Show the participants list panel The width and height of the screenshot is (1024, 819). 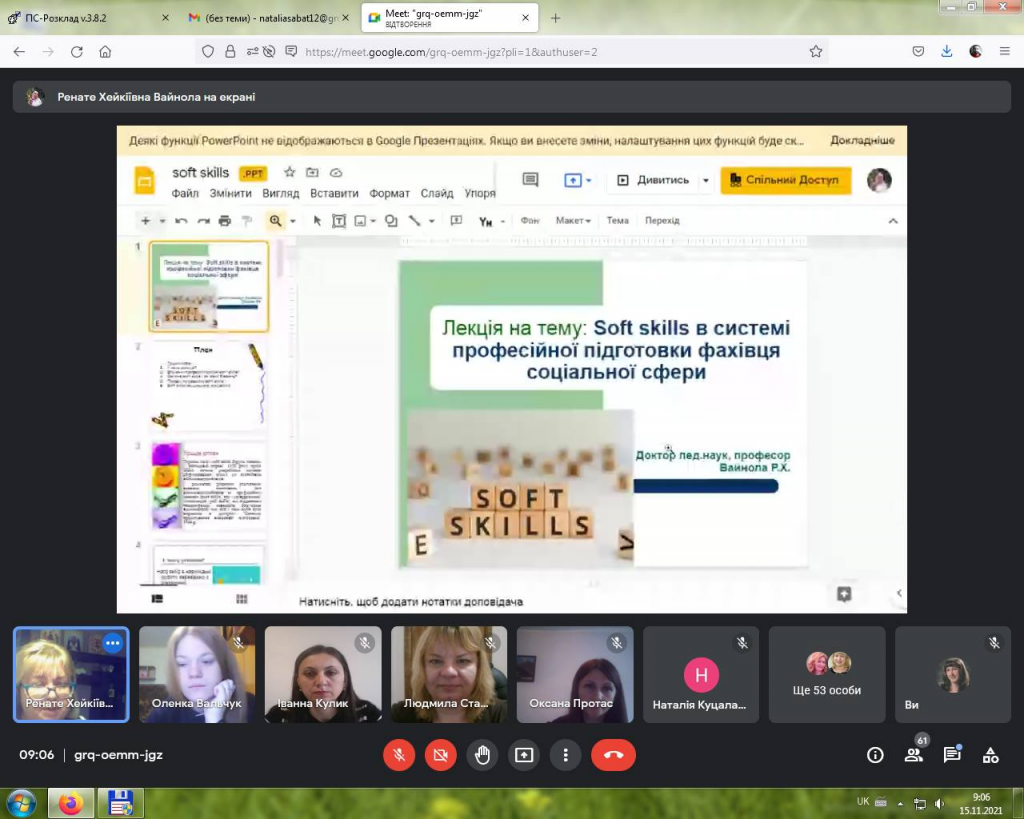913,755
